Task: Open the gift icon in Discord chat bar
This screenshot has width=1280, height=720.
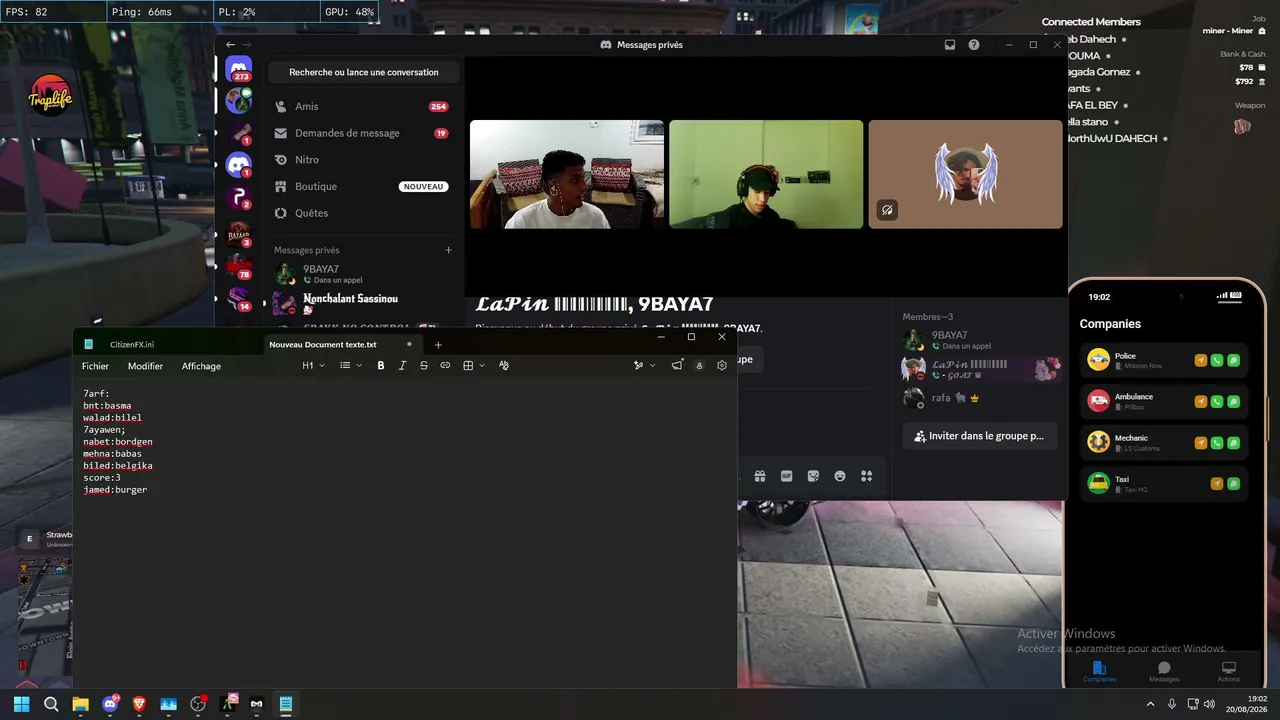Action: (760, 476)
